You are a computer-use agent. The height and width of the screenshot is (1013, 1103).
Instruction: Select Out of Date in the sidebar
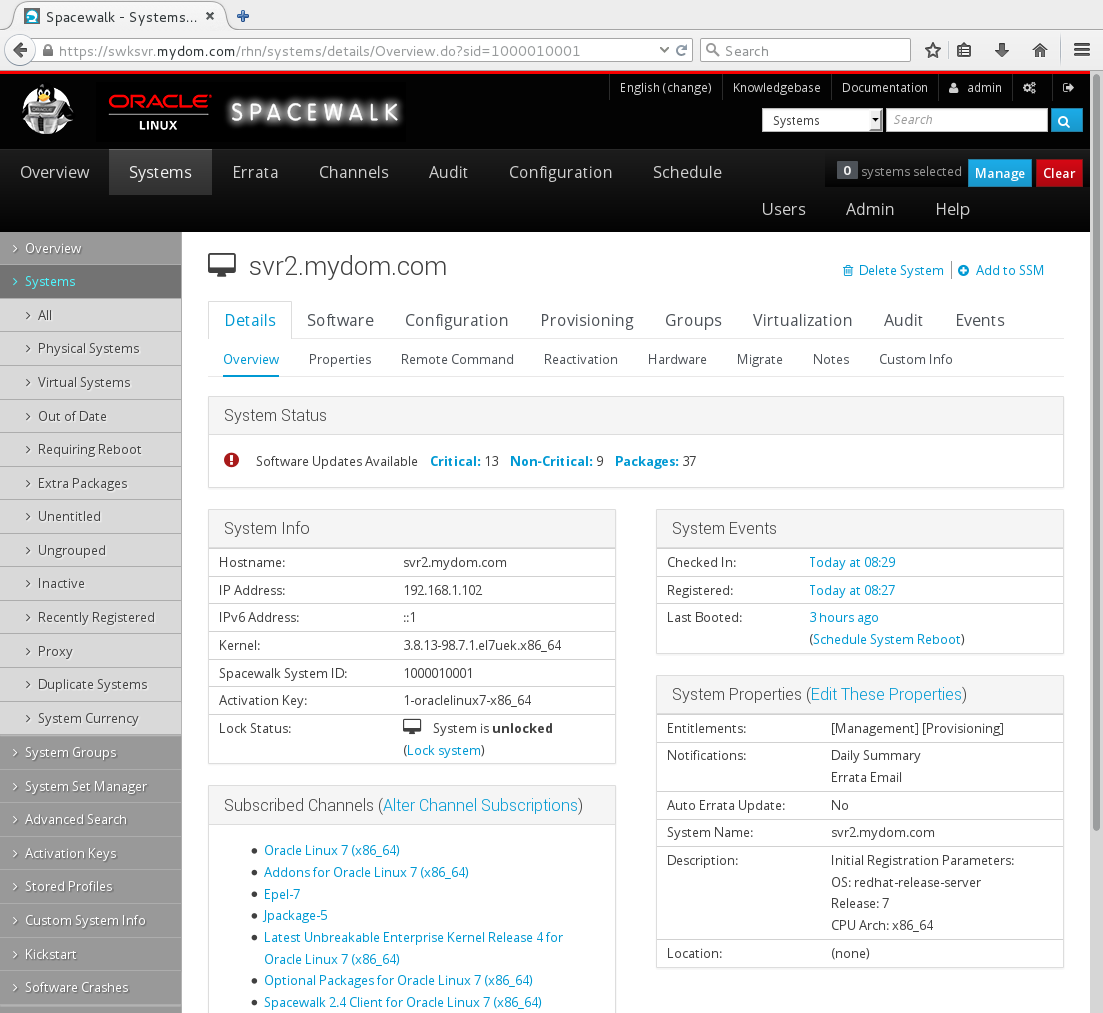[91, 416]
